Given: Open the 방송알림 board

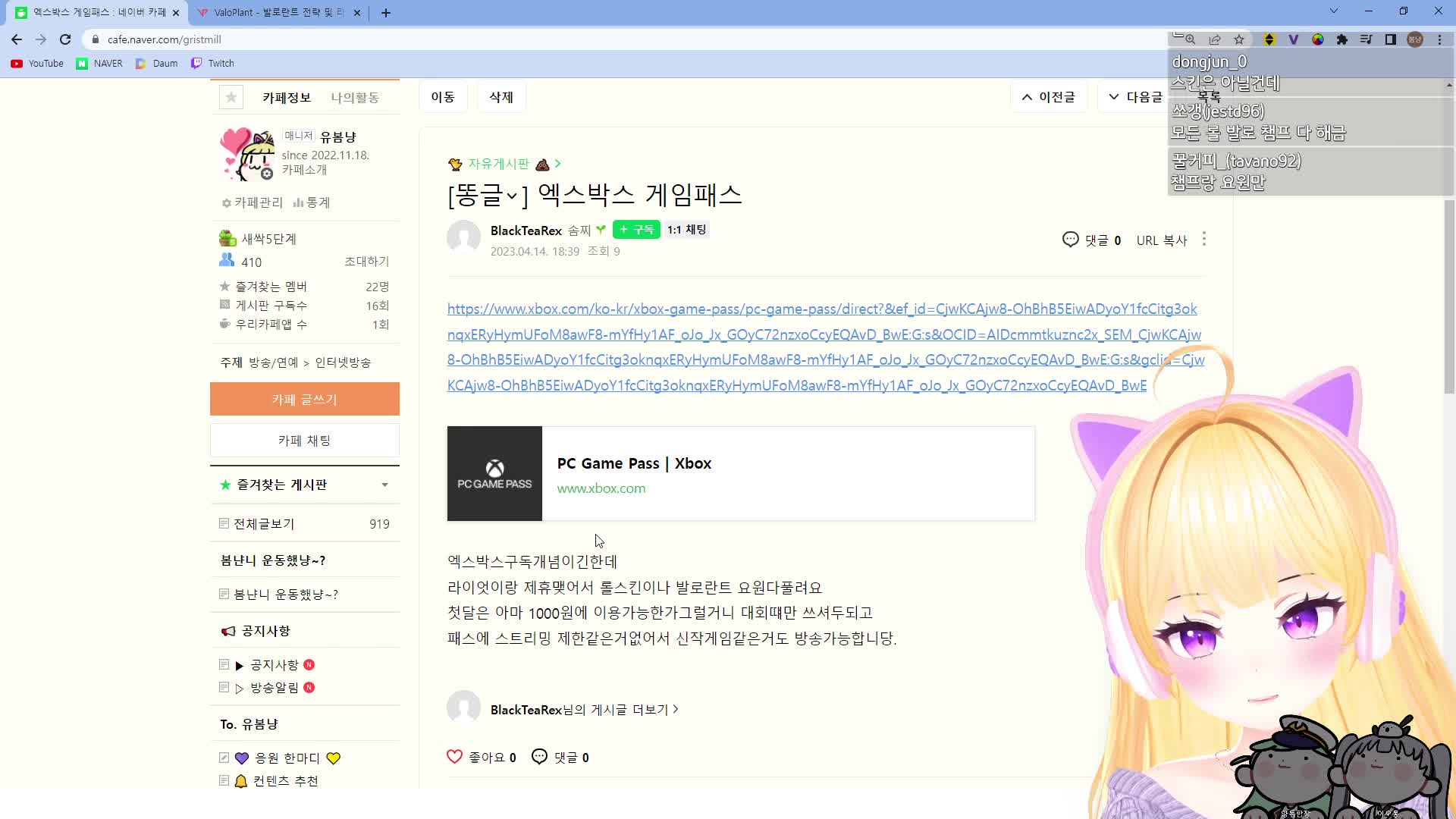Looking at the screenshot, I should point(275,688).
